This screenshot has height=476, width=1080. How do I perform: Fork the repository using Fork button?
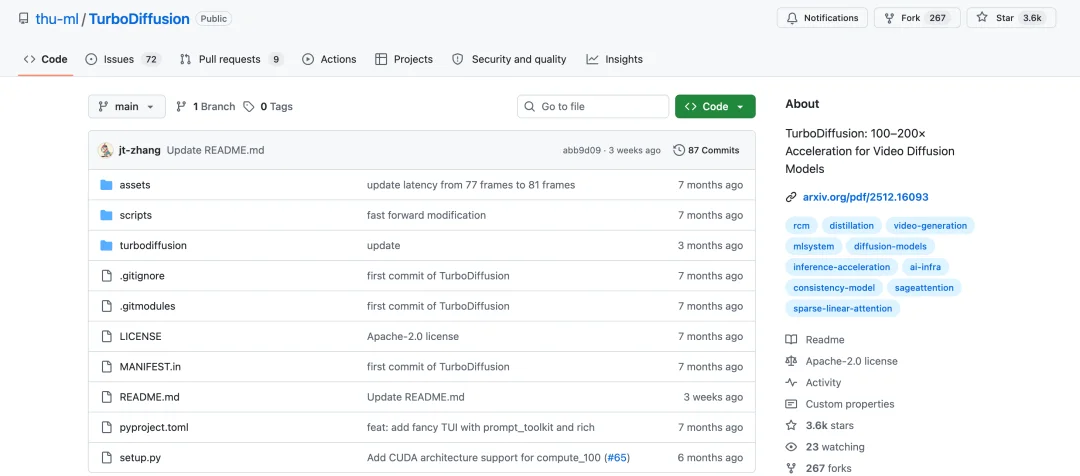point(917,18)
